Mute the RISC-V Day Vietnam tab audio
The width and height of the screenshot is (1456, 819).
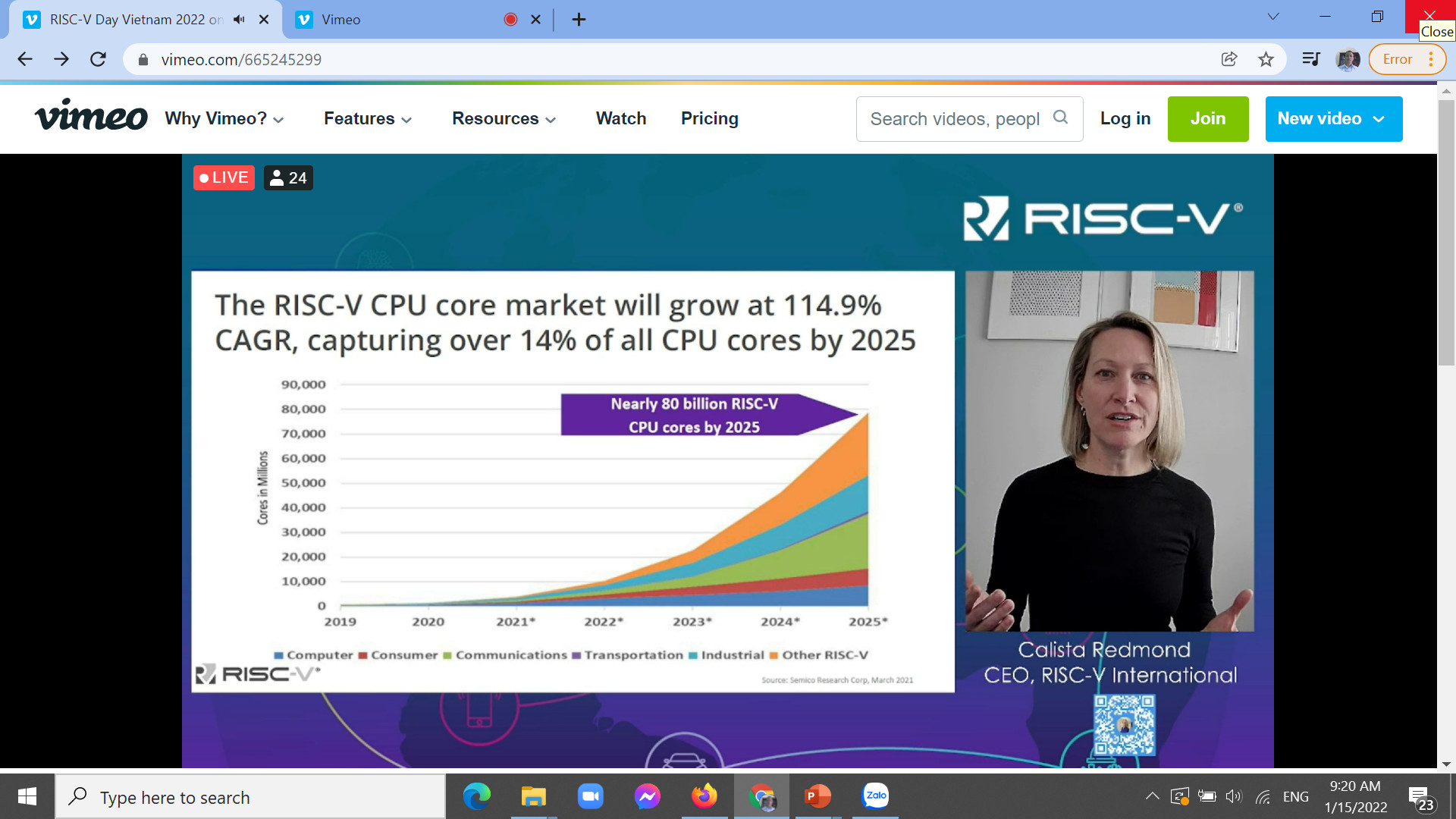click(239, 20)
